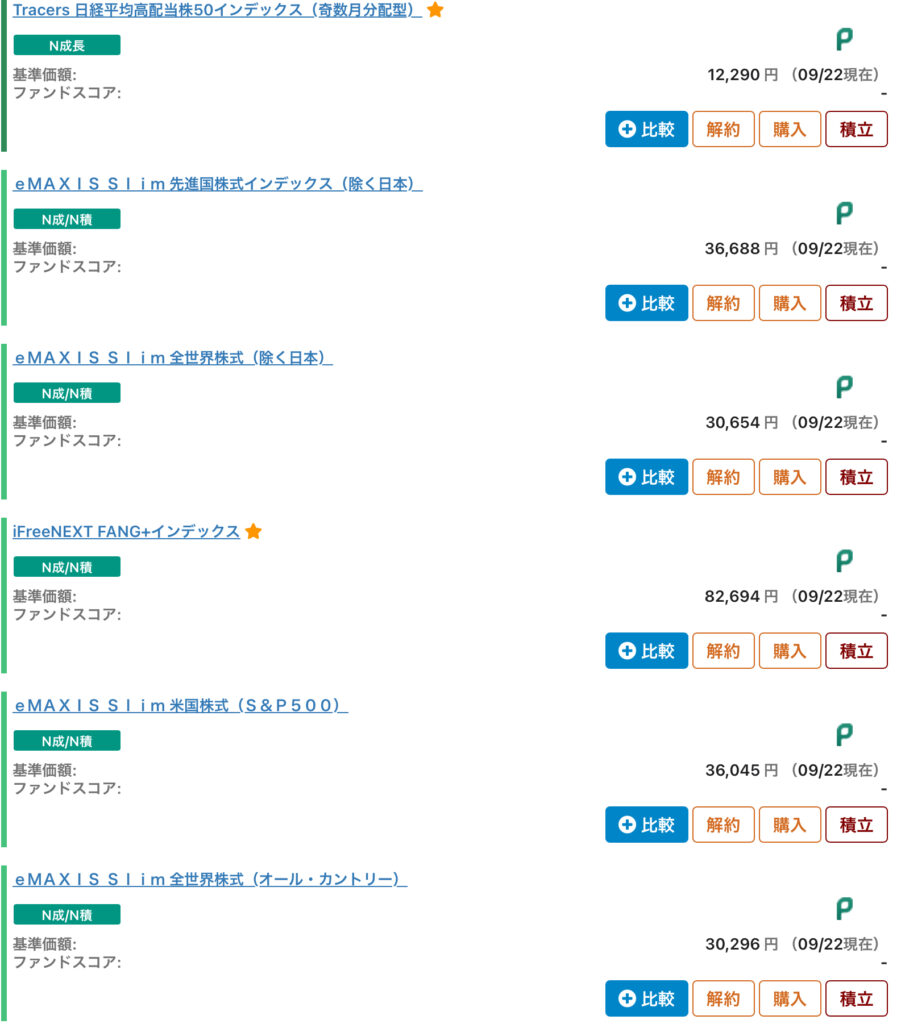
Task: Open iFreeNEXT FANG+インデックス fund link
Action: (x=126, y=532)
